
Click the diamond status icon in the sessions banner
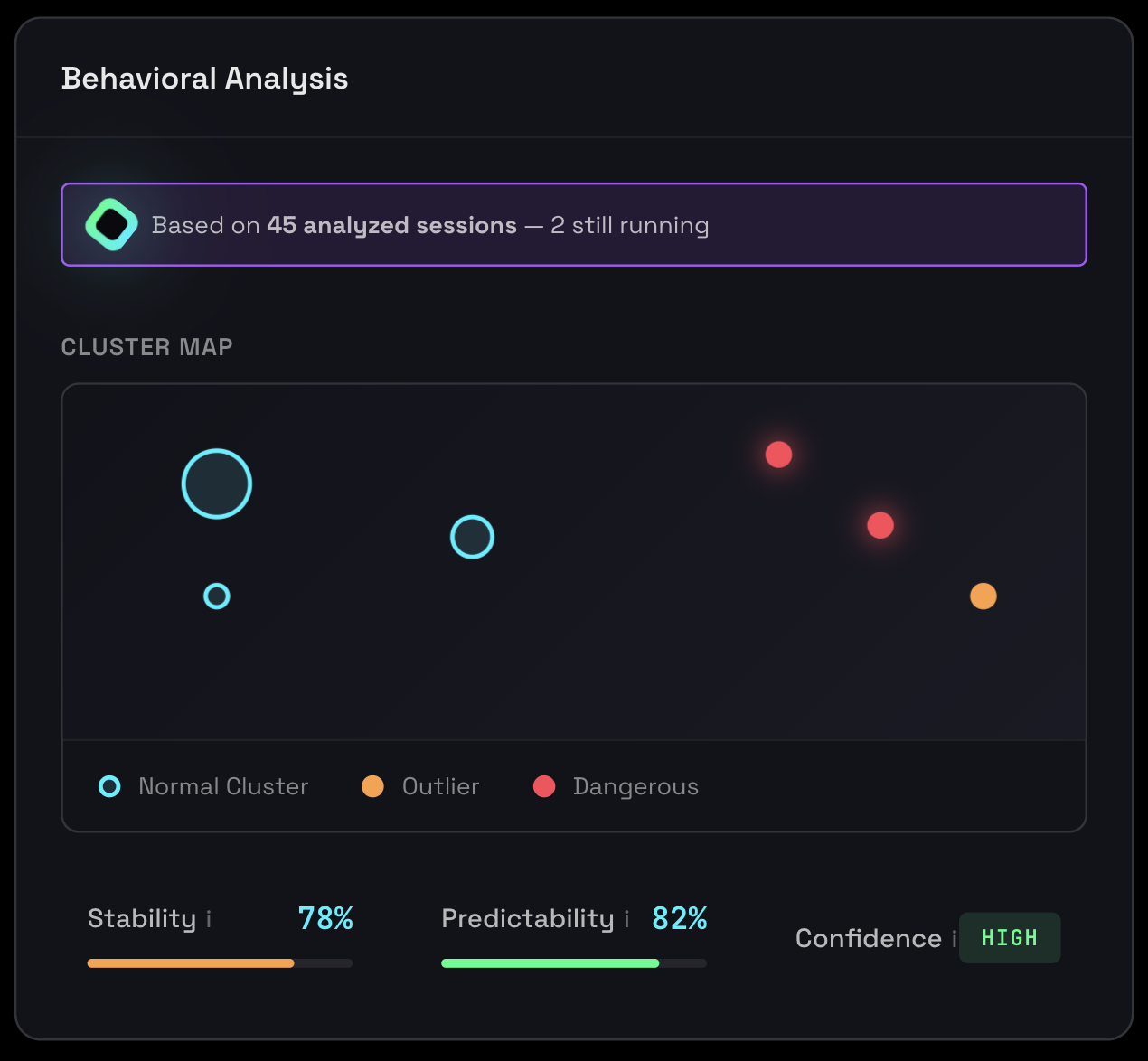pos(110,224)
